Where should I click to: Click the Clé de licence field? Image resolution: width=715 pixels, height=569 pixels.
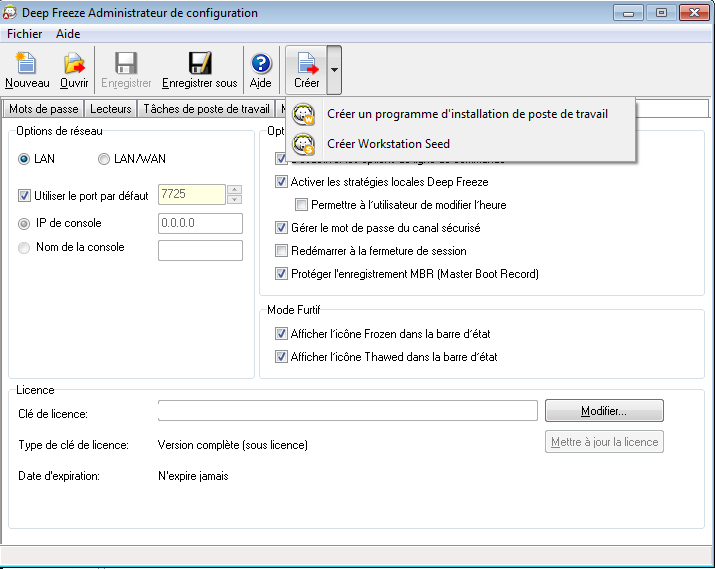click(348, 410)
